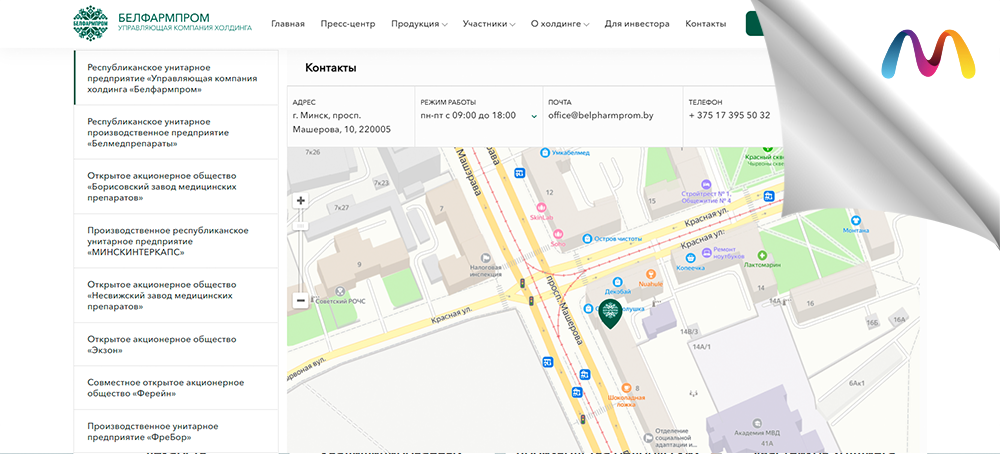The width and height of the screenshot is (1000, 454).
Task: Zoom out the map with minus button
Action: click(300, 300)
